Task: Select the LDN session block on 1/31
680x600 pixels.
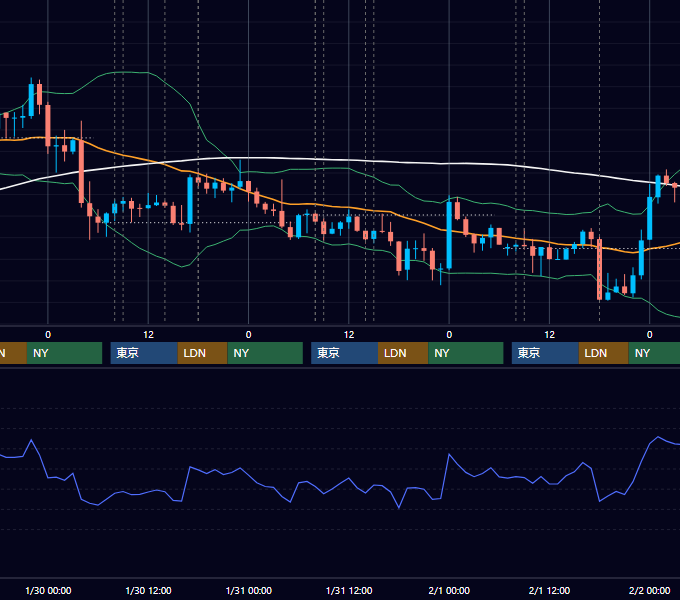Action: (403, 353)
